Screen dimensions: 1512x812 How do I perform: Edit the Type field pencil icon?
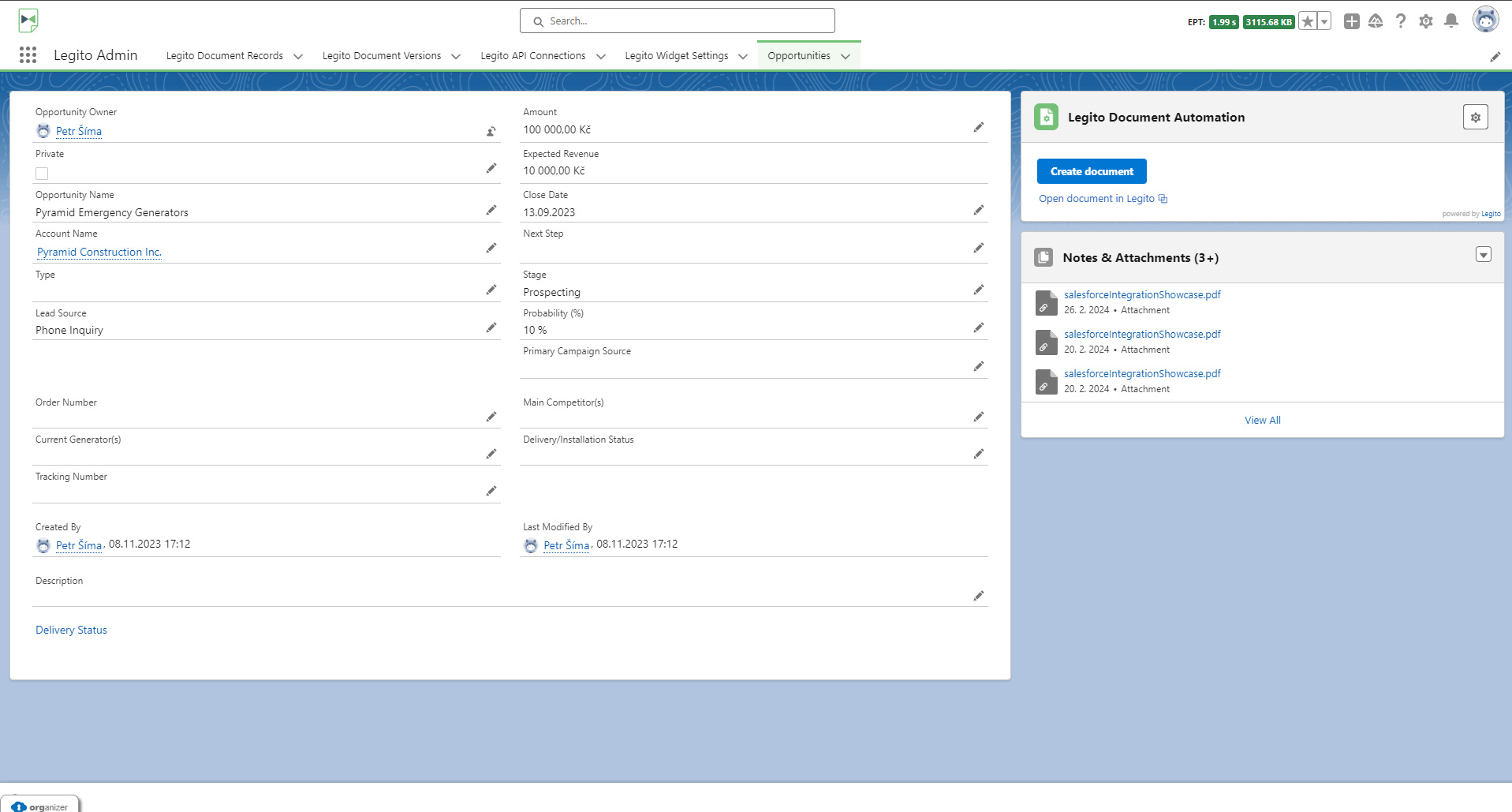491,290
